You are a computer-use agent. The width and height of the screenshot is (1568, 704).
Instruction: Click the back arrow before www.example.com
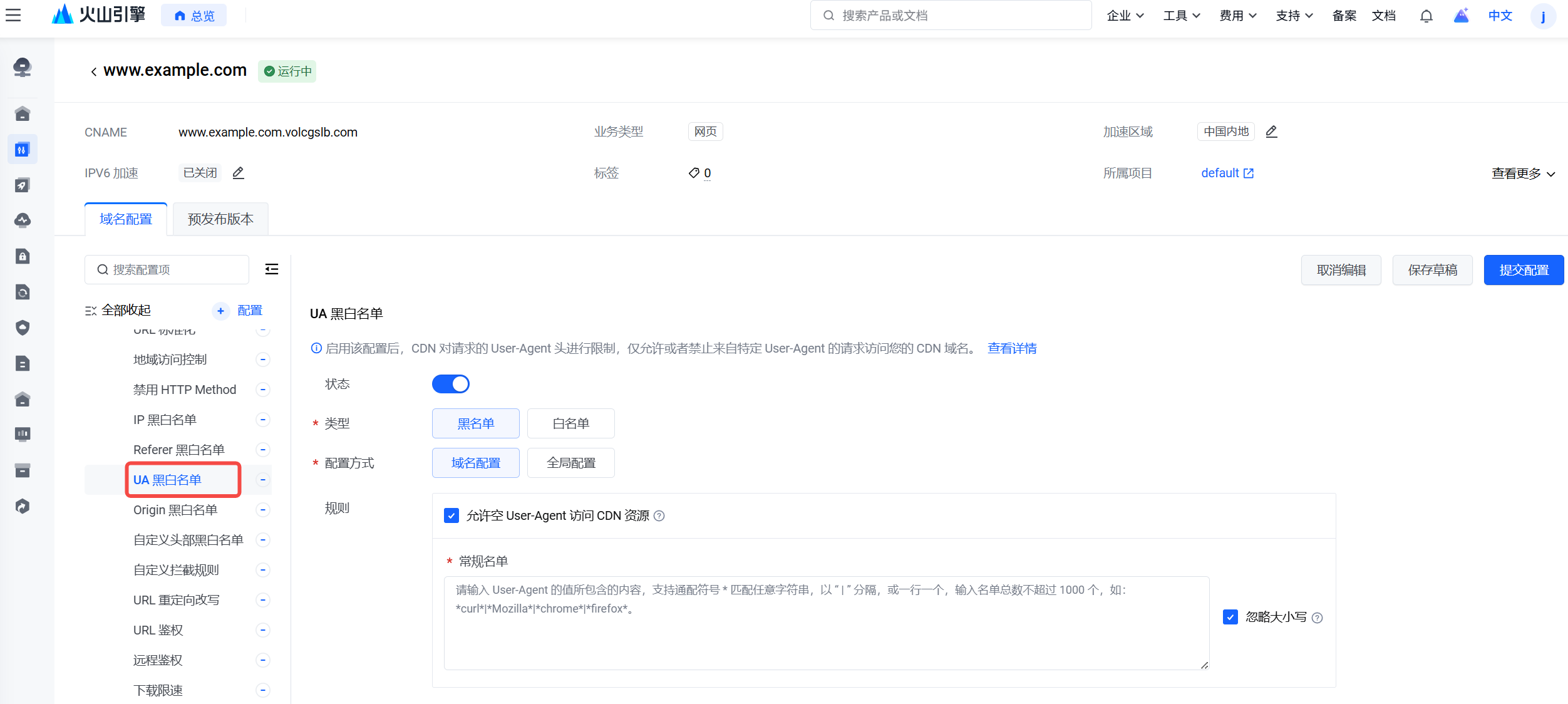pos(93,72)
